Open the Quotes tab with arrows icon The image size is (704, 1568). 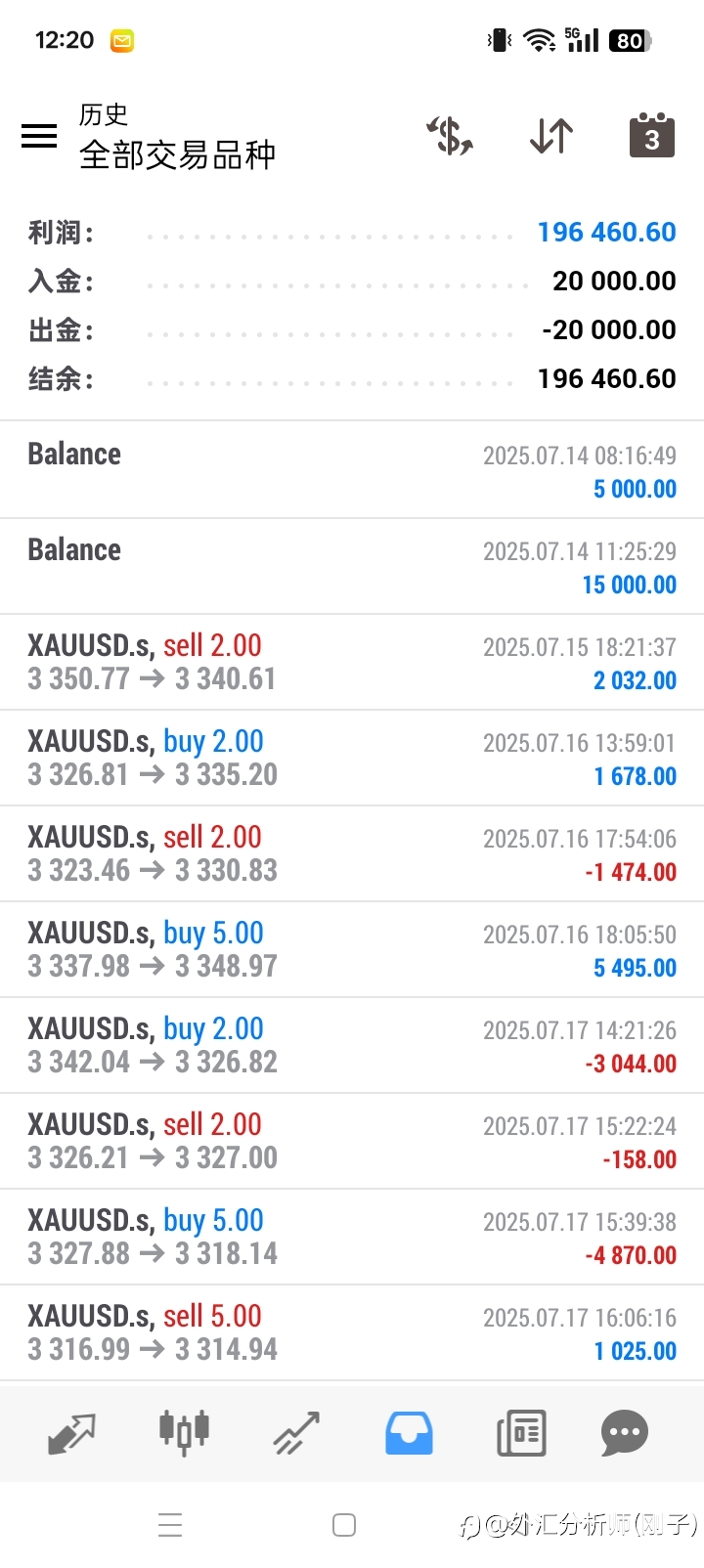pos(71,1433)
